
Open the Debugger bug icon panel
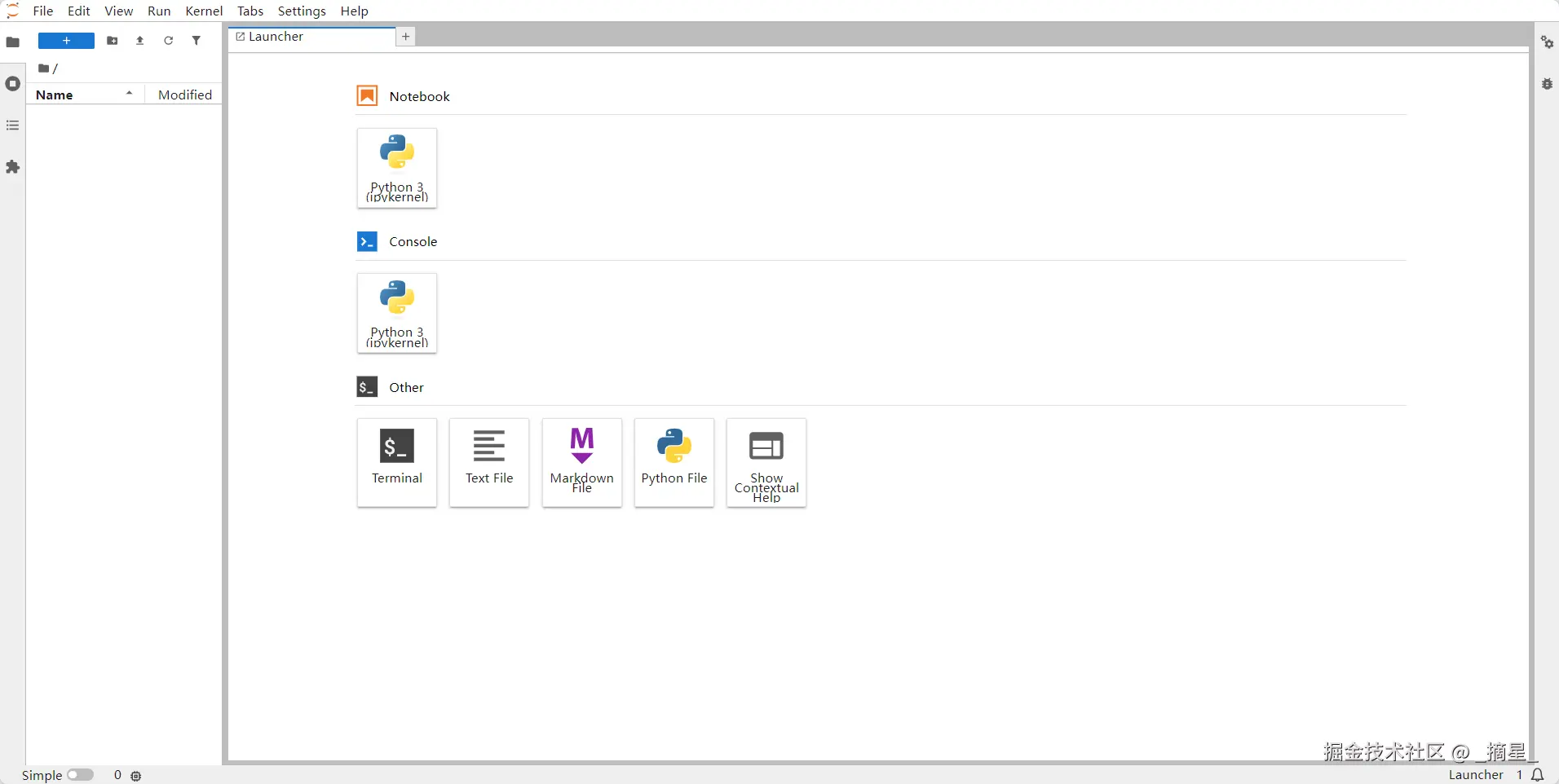coord(1547,84)
